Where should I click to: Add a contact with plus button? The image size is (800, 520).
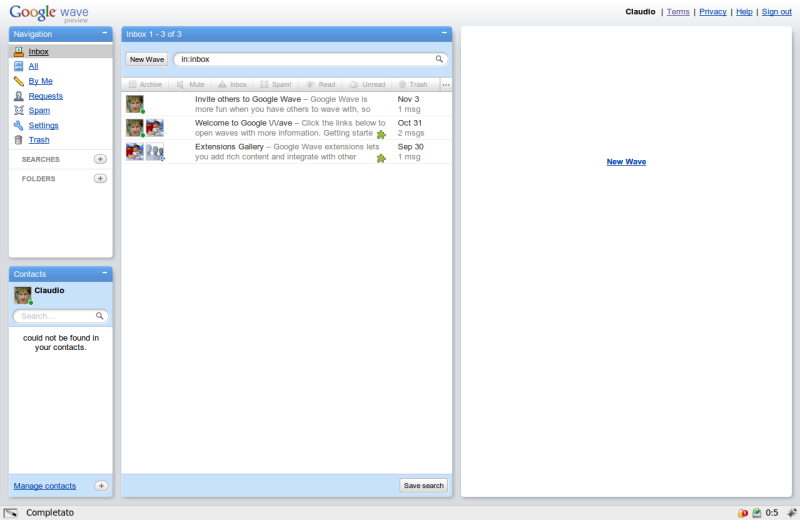pos(101,486)
